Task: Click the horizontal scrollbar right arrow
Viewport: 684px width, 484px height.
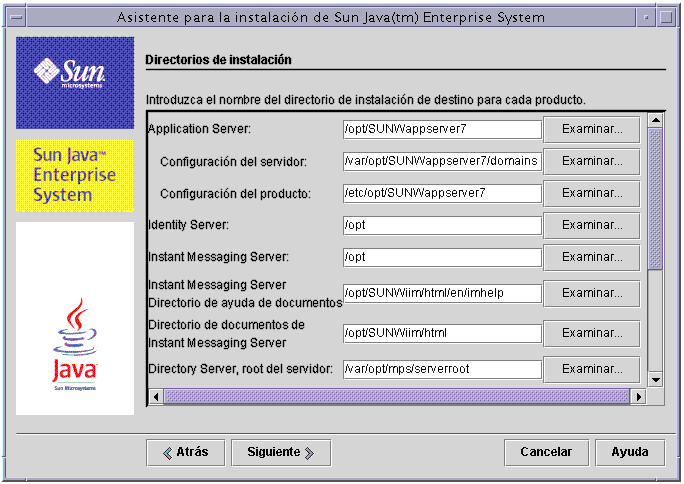Action: pos(639,397)
